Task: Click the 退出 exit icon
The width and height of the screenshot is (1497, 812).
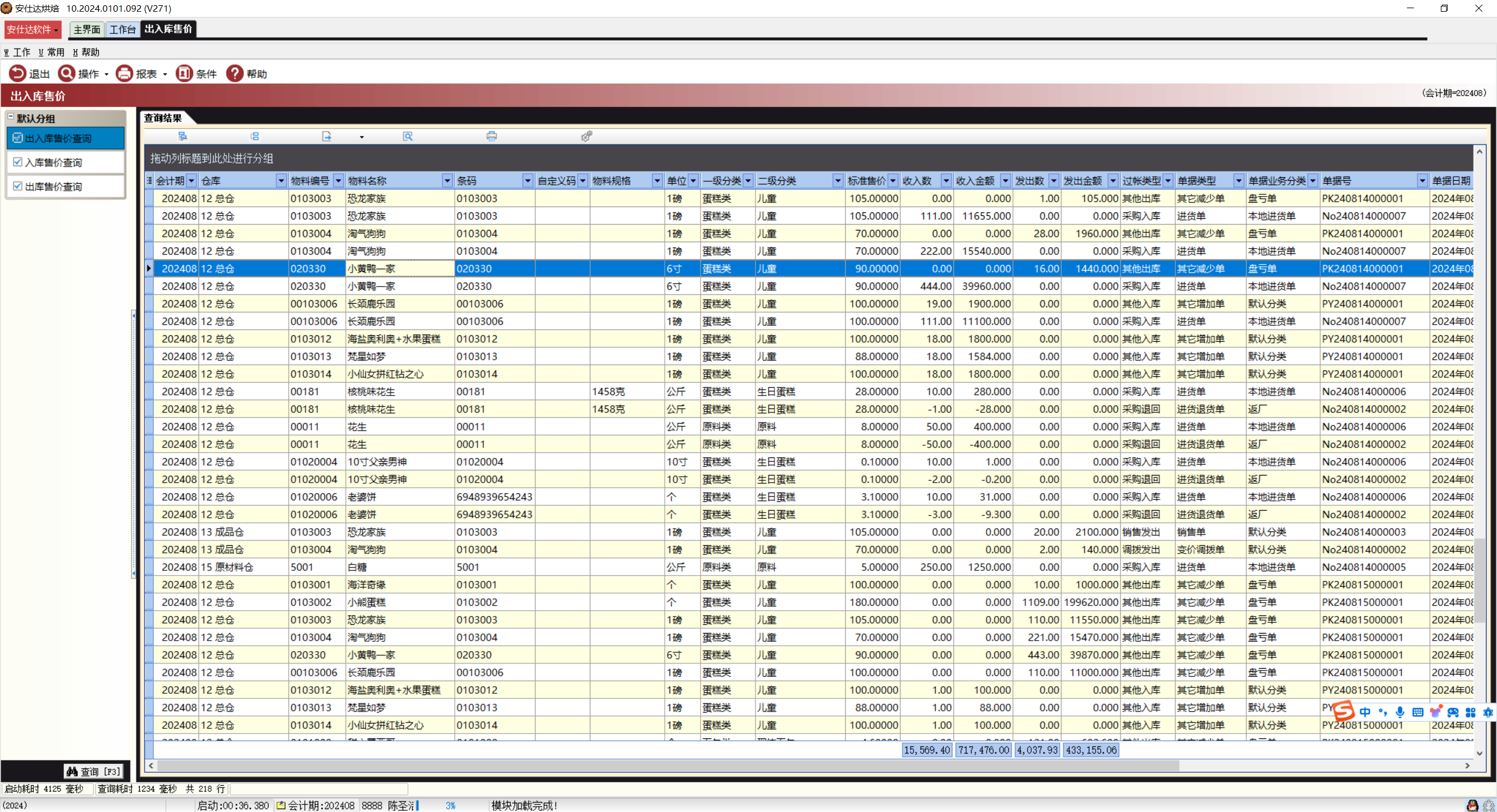Action: click(17, 74)
